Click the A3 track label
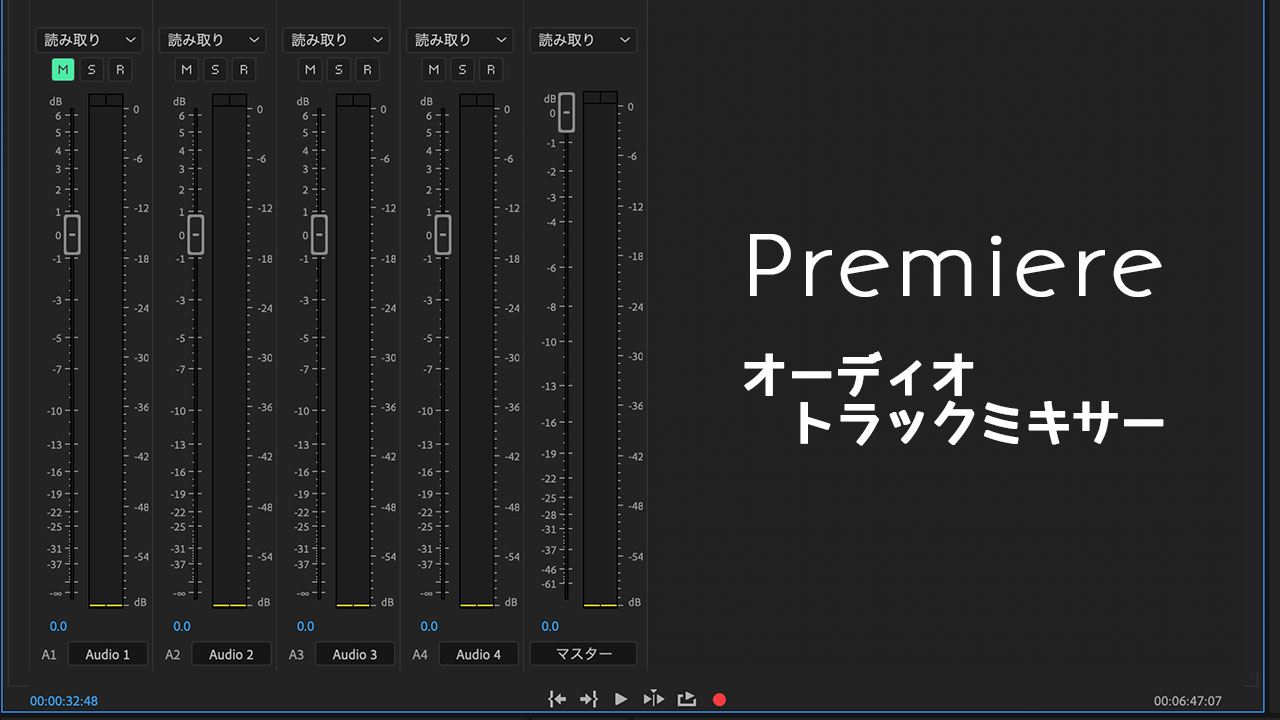Viewport: 1280px width, 720px height. point(296,654)
